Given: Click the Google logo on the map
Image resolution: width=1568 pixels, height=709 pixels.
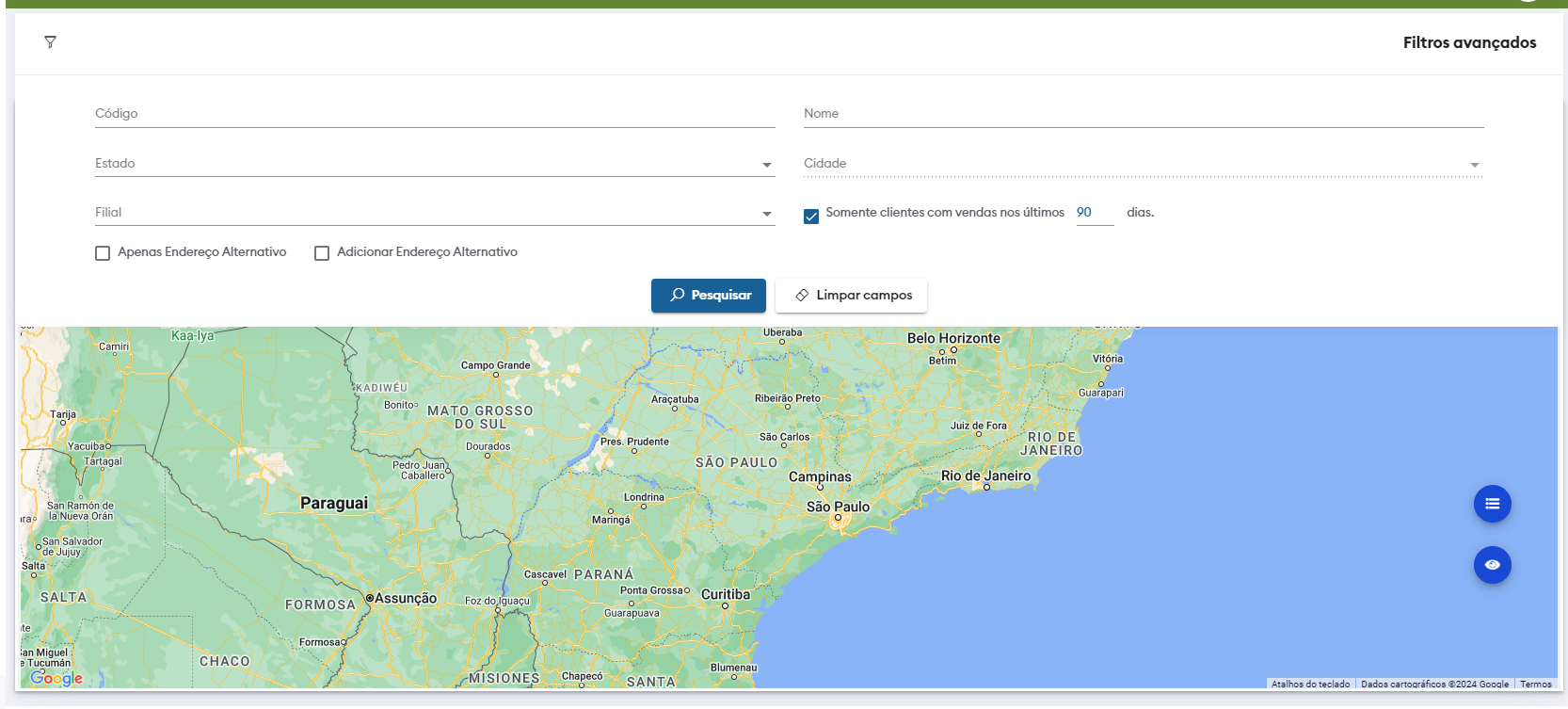Looking at the screenshot, I should click(x=56, y=678).
